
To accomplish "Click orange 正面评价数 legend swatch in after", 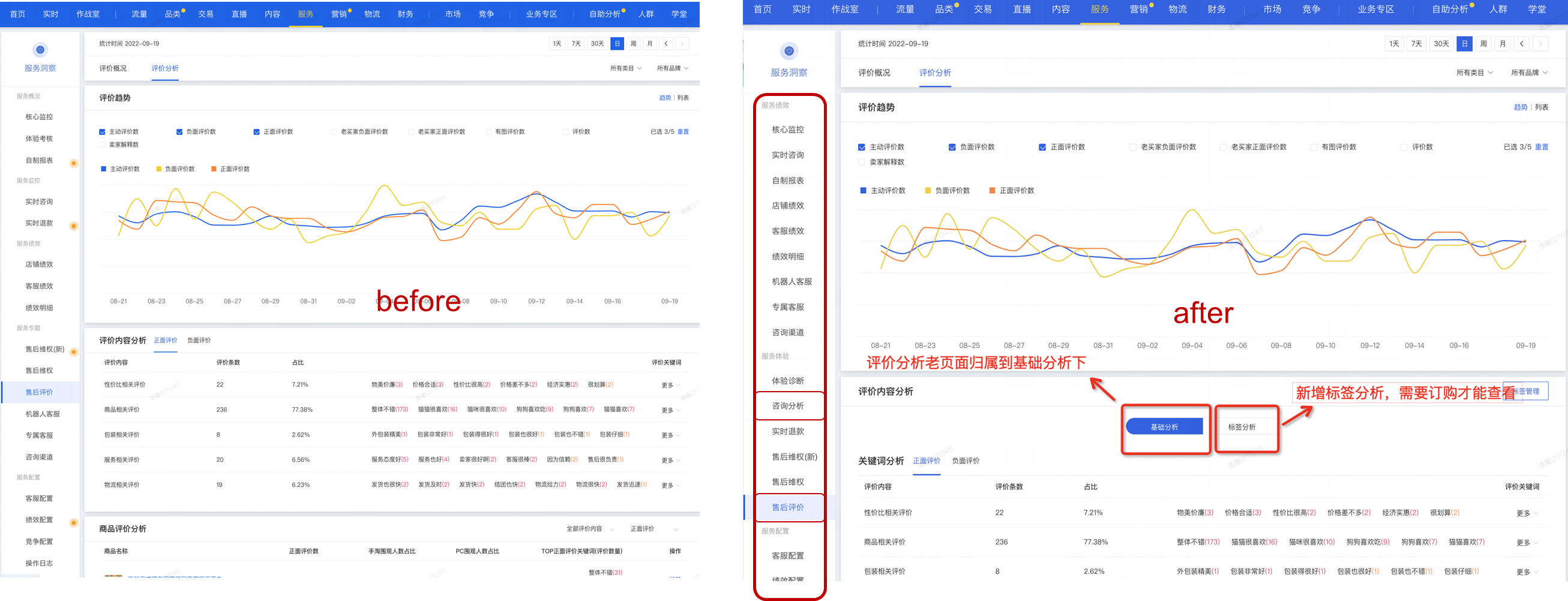I will [992, 191].
